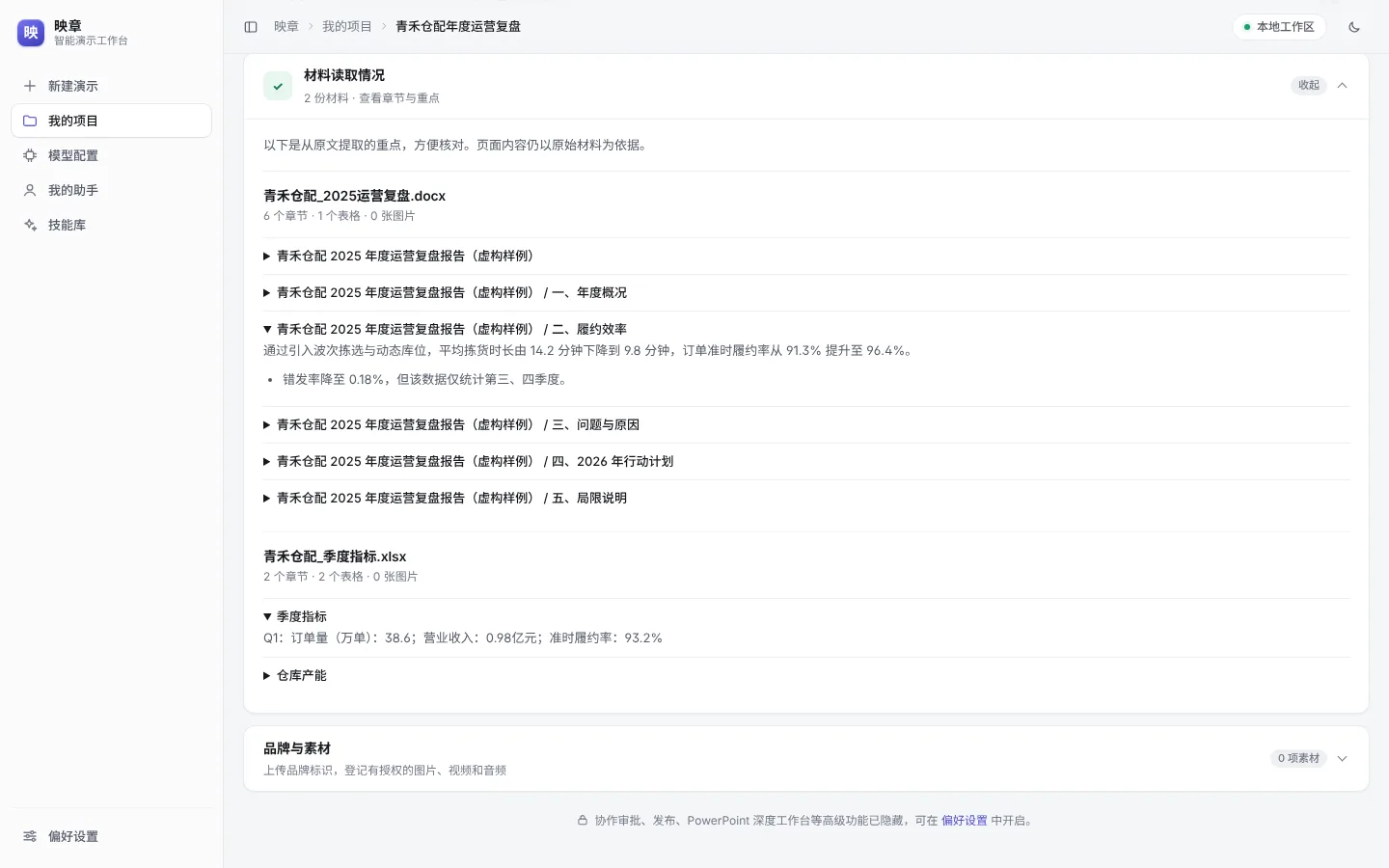Click the 青禾仓配年度运营复盘 breadcrumb title

click(458, 27)
